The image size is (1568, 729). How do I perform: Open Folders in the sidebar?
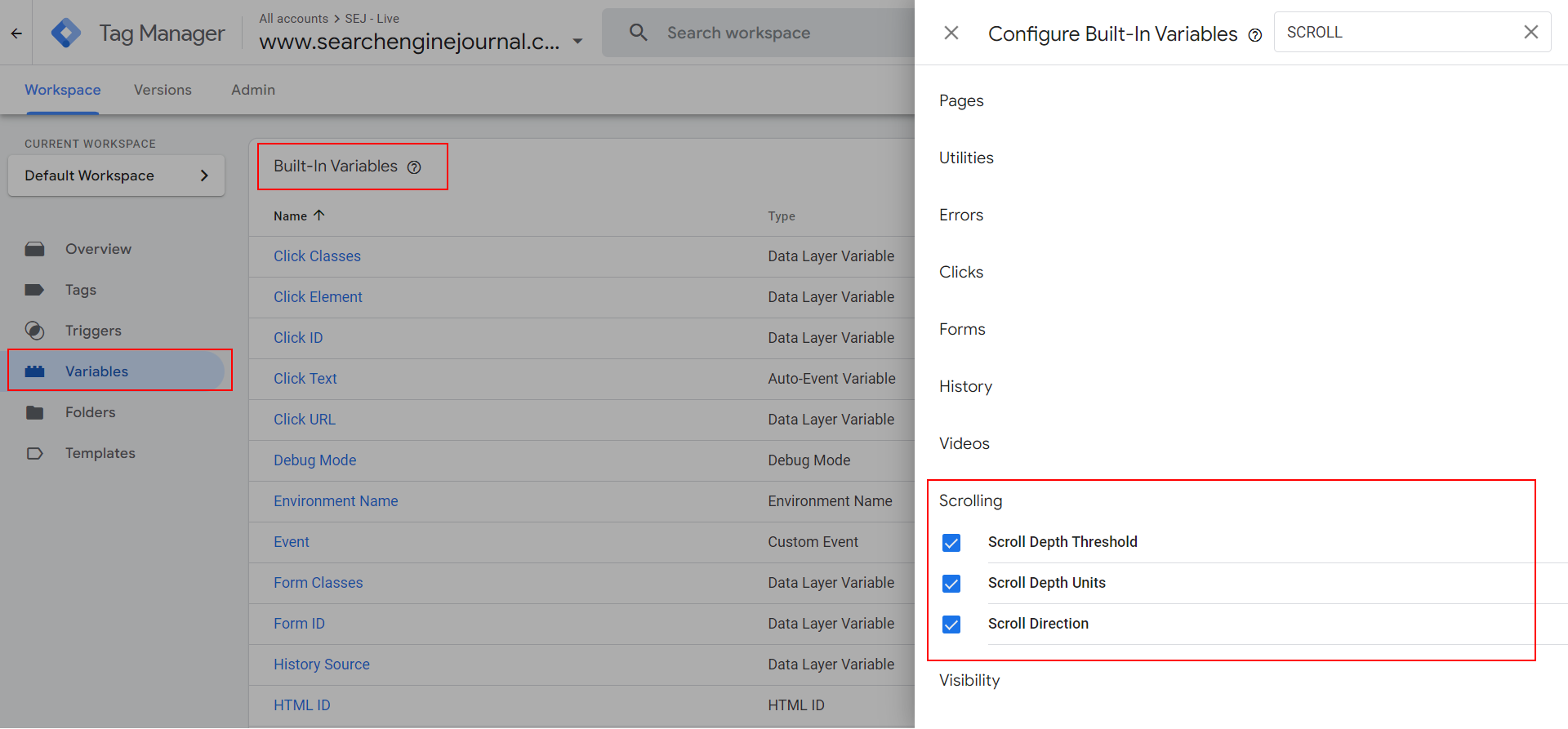pos(90,412)
